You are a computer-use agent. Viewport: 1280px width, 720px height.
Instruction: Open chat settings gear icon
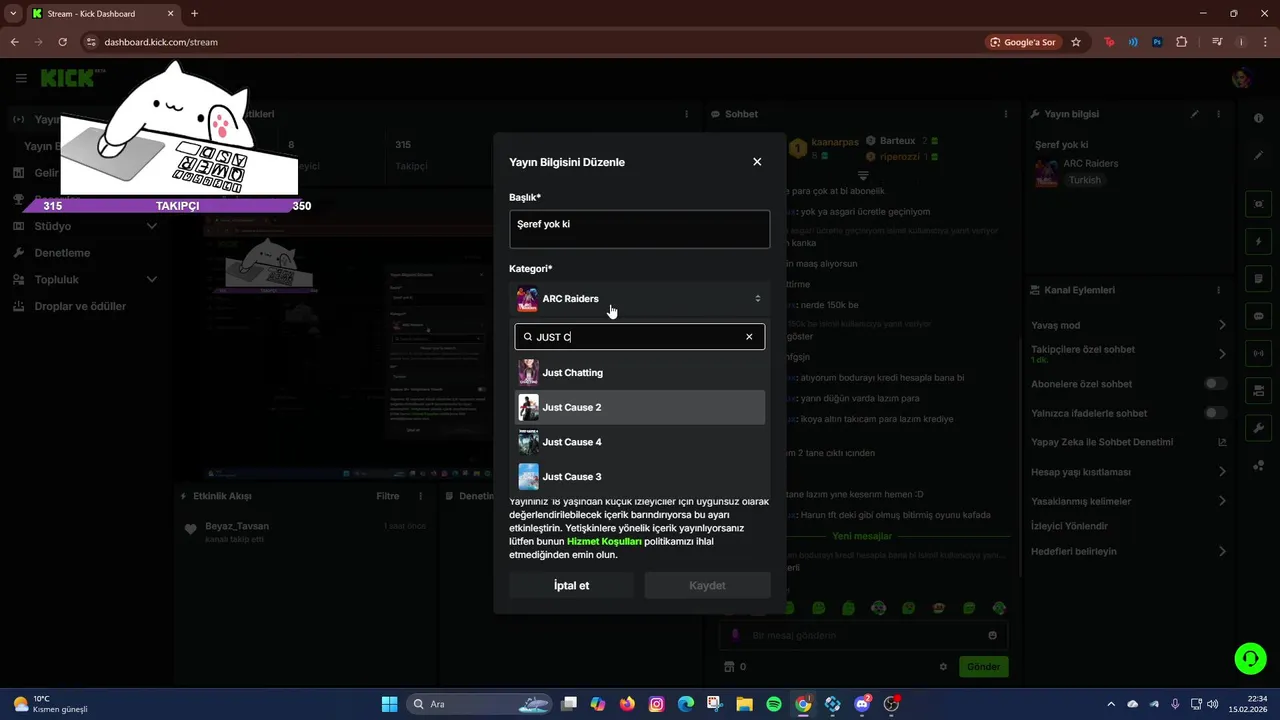coord(943,666)
